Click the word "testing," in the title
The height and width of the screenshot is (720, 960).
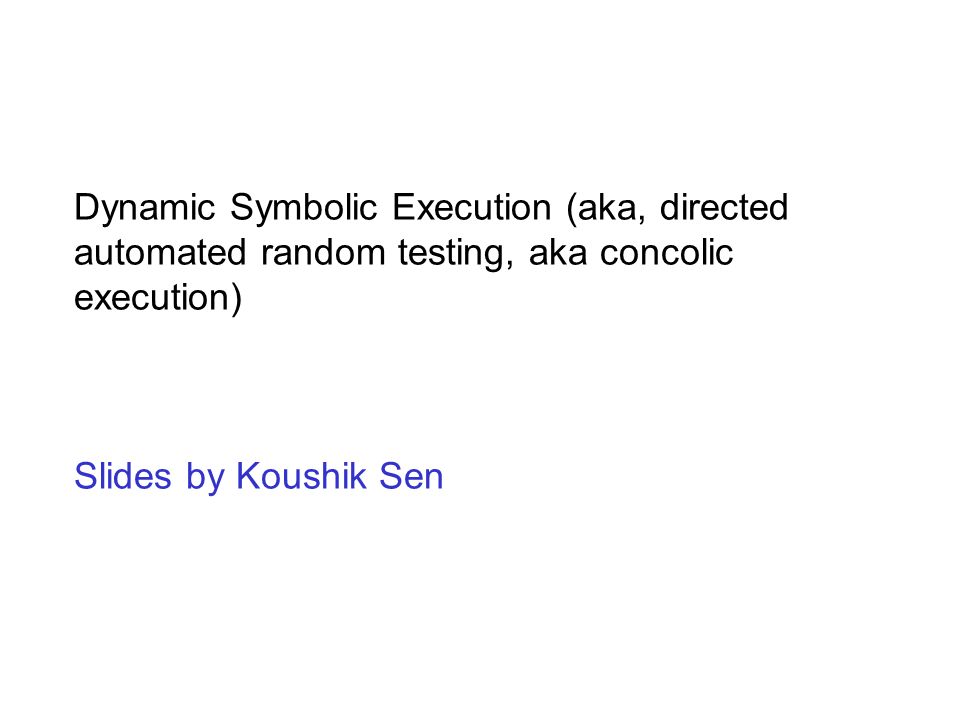456,254
